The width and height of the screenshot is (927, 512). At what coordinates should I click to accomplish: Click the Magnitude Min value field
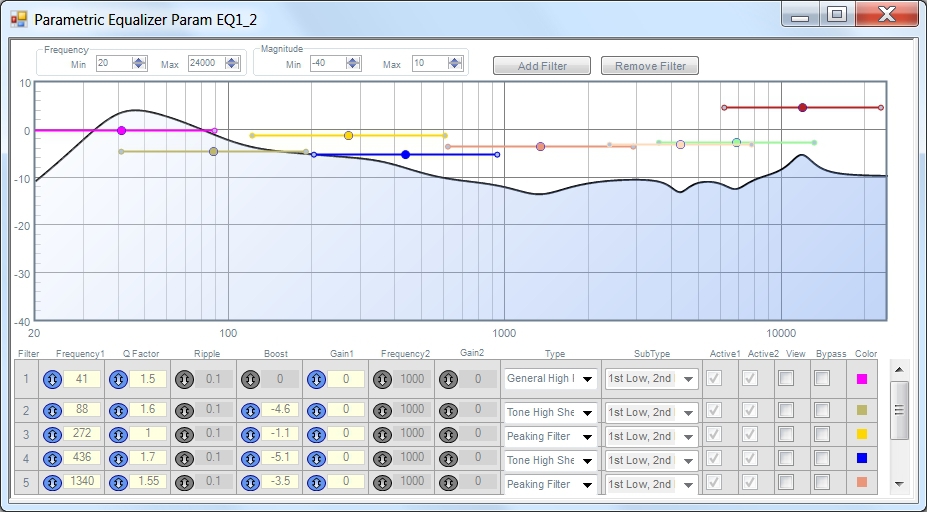click(x=327, y=64)
